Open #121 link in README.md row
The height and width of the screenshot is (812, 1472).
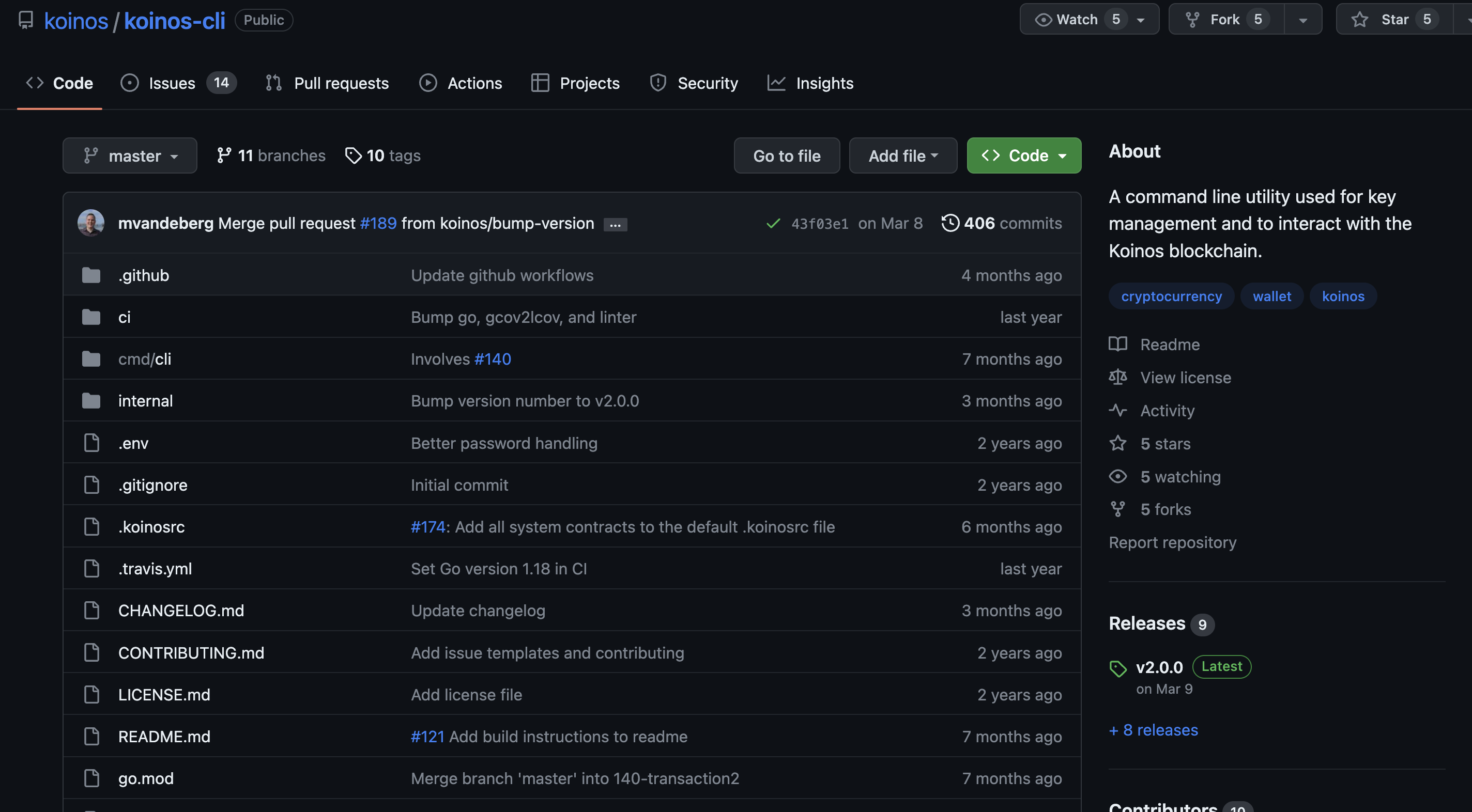(427, 737)
